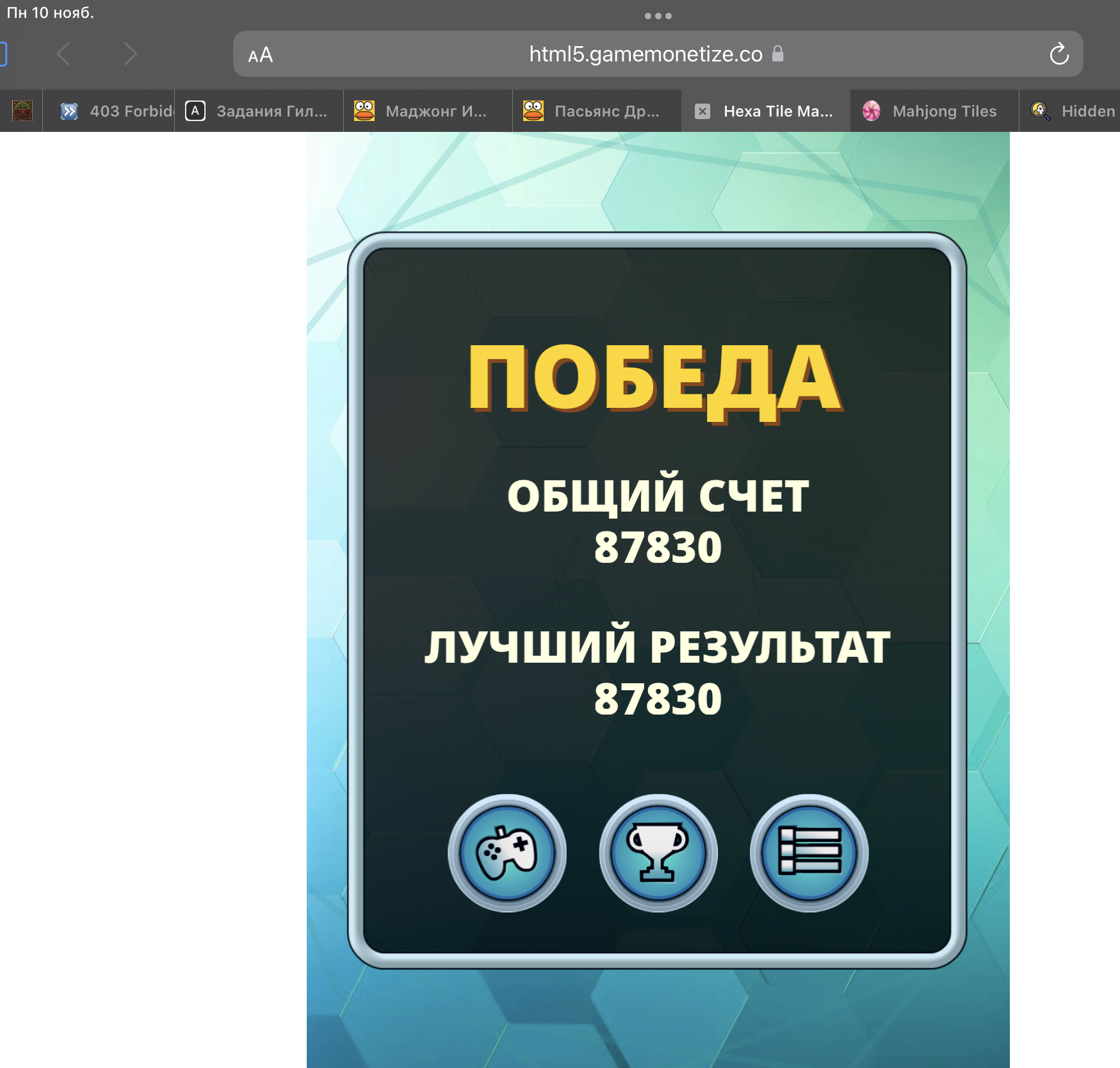Select the Задания Гил... tab
The height and width of the screenshot is (1068, 1120).
pyautogui.click(x=259, y=111)
